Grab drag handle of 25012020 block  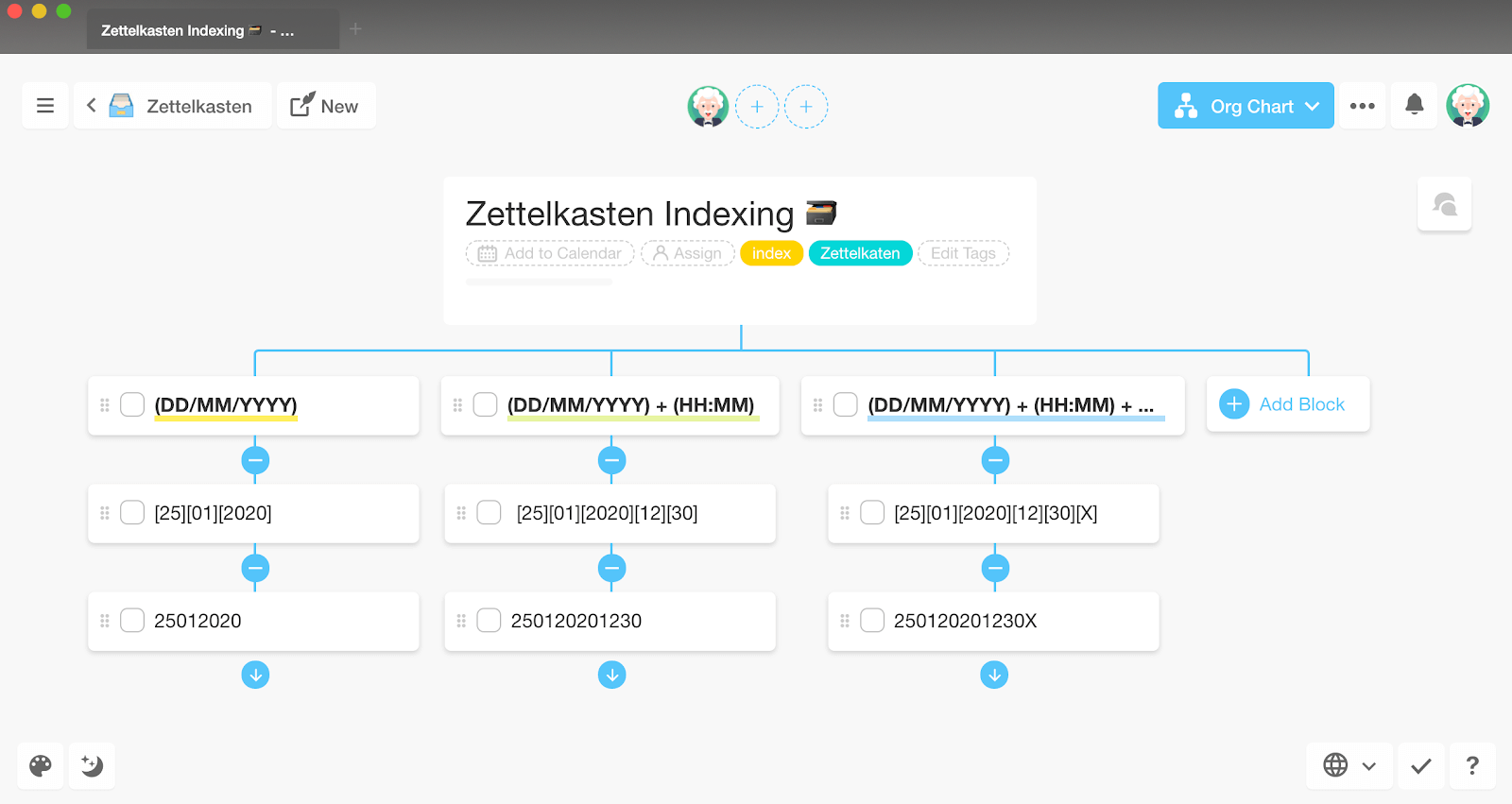coord(105,621)
